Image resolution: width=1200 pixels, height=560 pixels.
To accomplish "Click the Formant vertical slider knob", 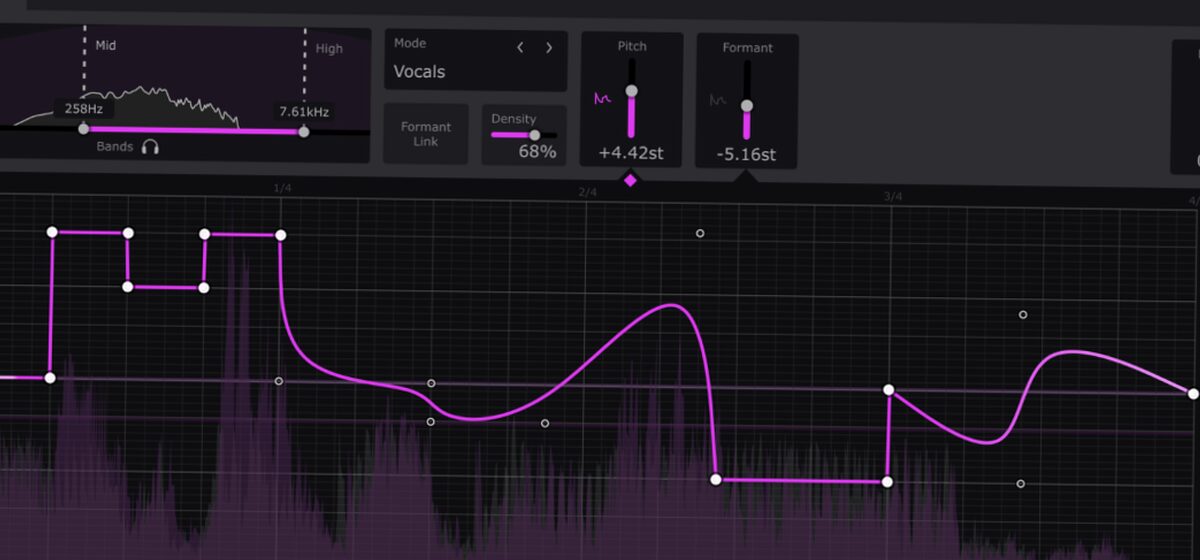I will [746, 106].
